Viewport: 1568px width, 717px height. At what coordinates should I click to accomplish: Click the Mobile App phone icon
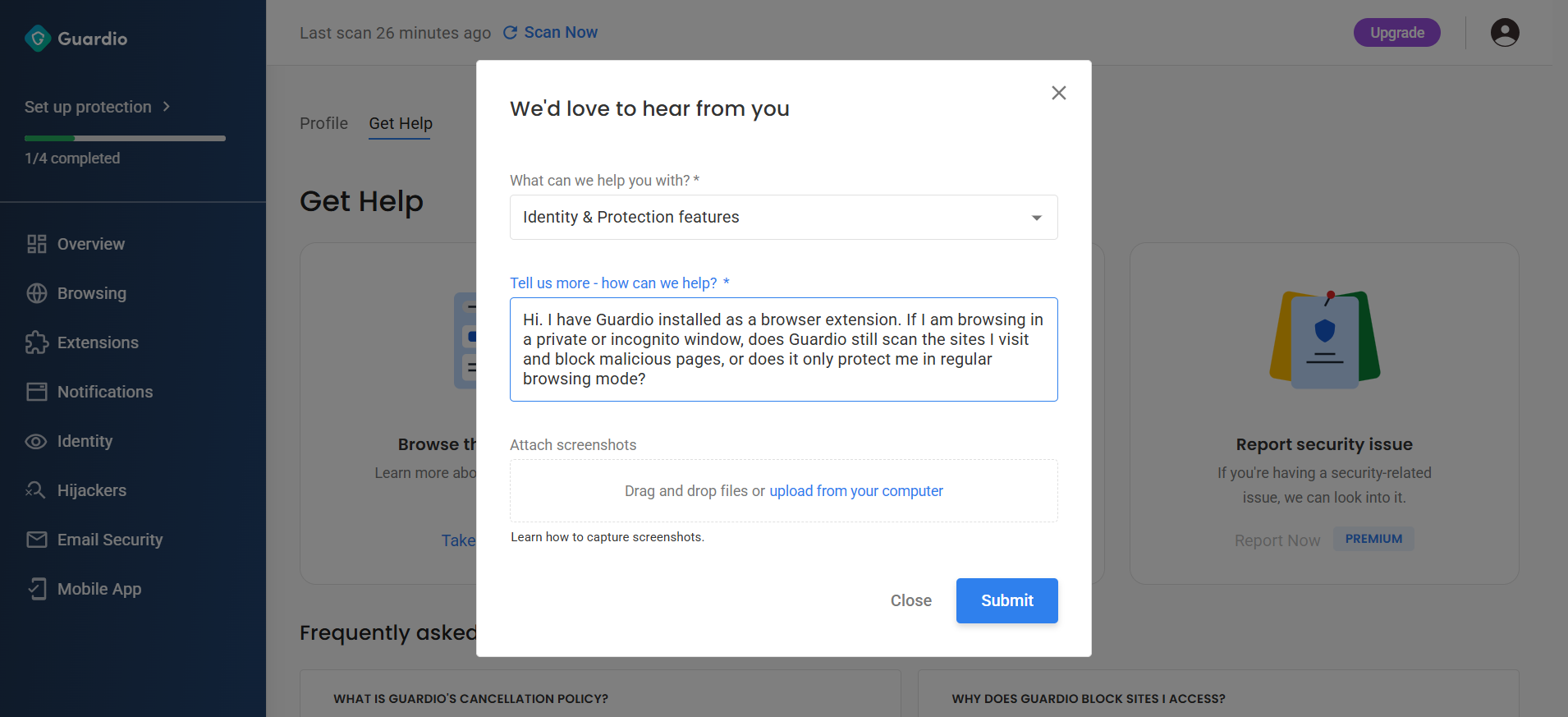[37, 589]
